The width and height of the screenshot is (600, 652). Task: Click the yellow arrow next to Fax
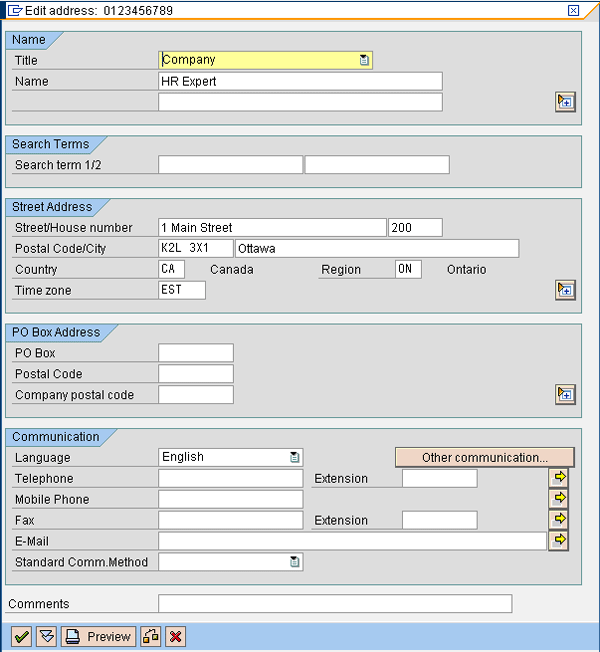pos(559,519)
